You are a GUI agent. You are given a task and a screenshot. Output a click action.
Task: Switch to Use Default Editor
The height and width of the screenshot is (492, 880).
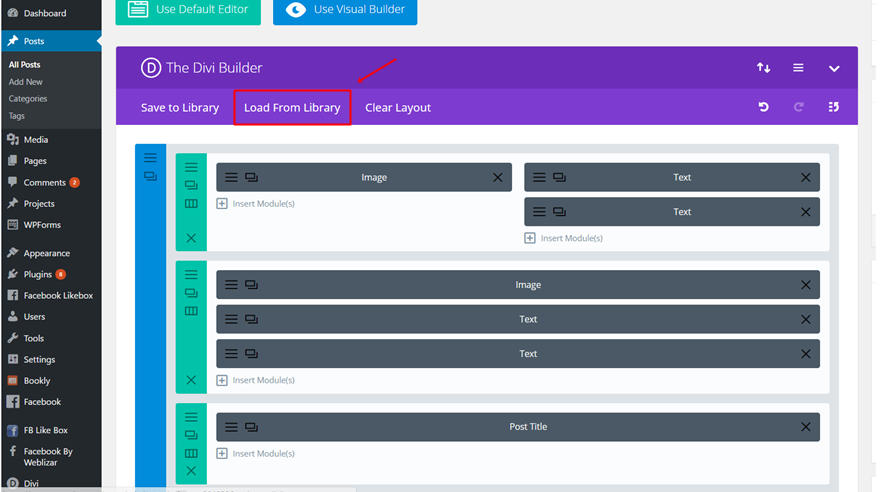click(188, 10)
